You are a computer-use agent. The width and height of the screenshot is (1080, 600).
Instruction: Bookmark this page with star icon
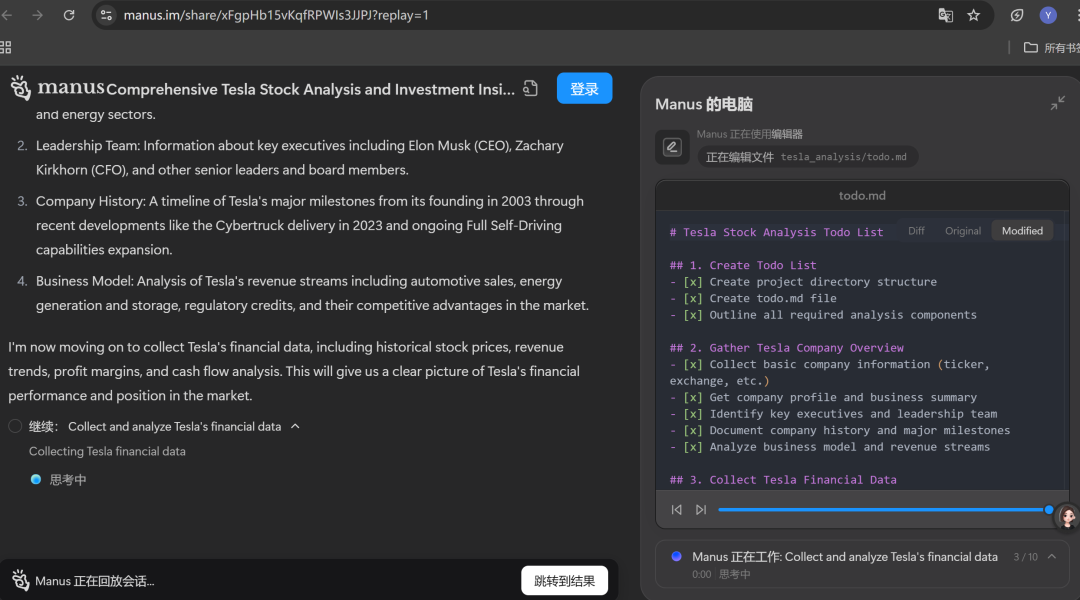[973, 15]
